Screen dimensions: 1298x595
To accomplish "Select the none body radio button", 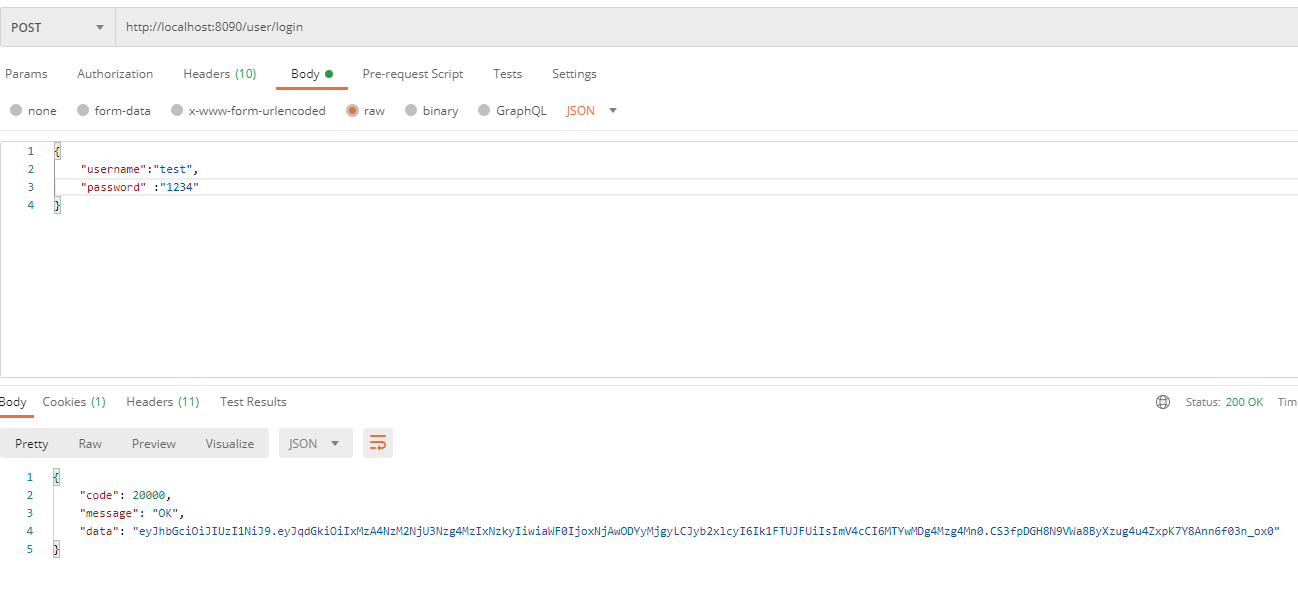I will point(16,111).
